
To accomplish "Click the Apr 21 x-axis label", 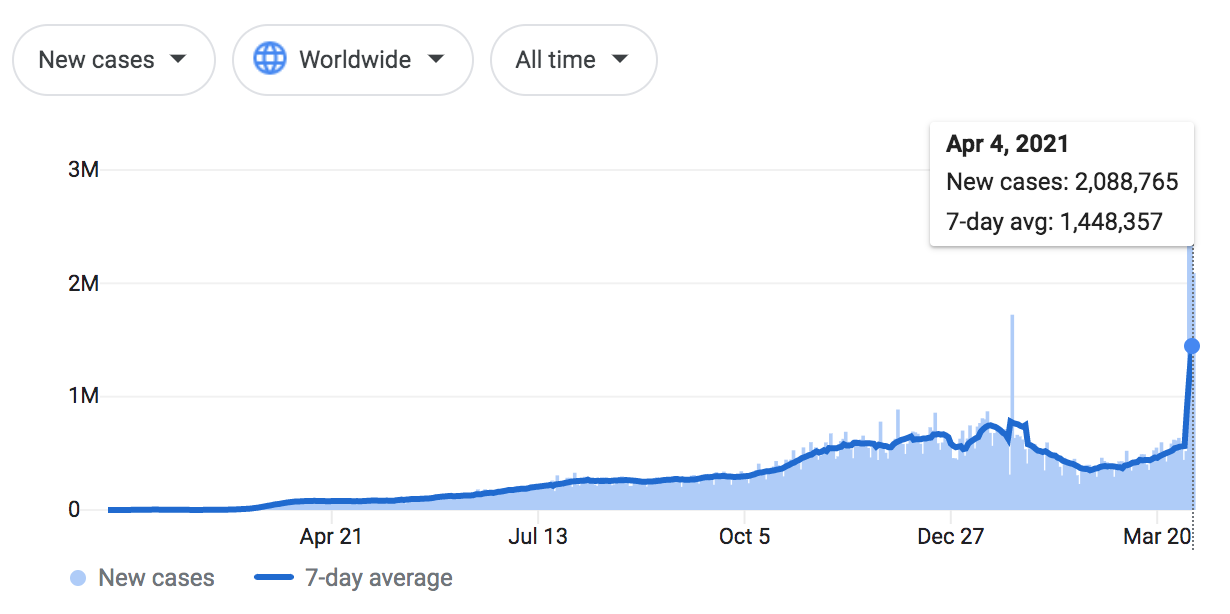I will point(330,537).
